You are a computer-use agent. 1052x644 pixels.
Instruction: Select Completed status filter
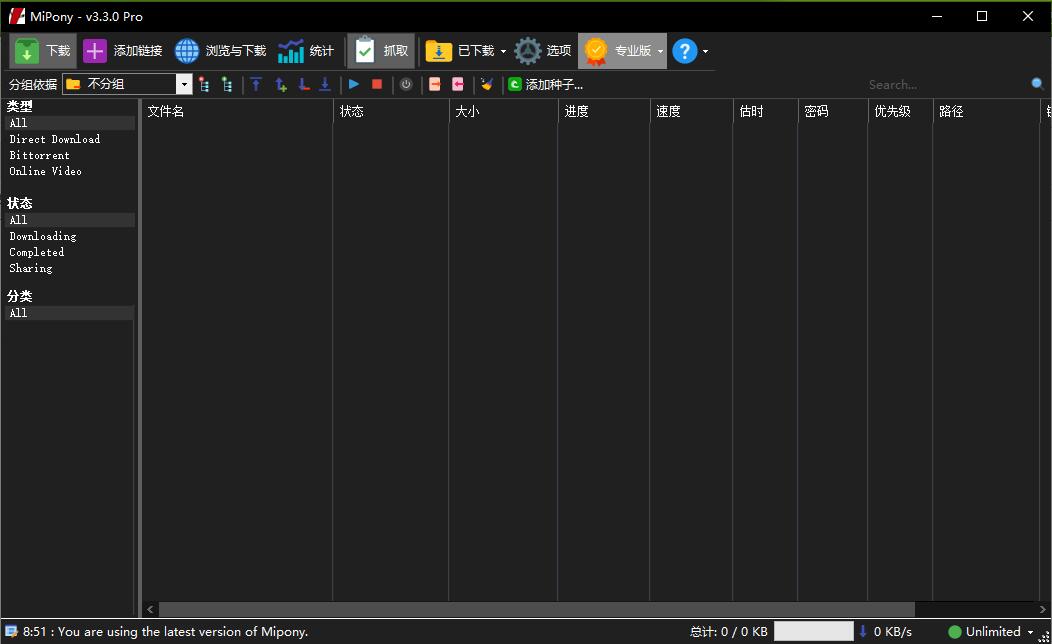[x=37, y=252]
